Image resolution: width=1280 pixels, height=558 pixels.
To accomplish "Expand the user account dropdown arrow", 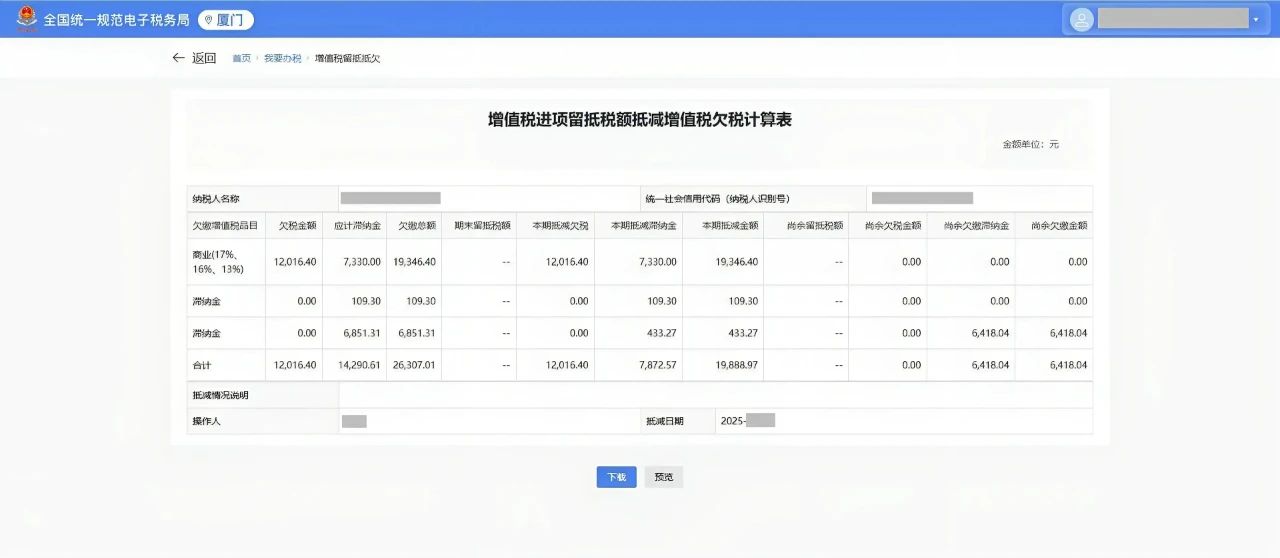I will pos(1255,20).
